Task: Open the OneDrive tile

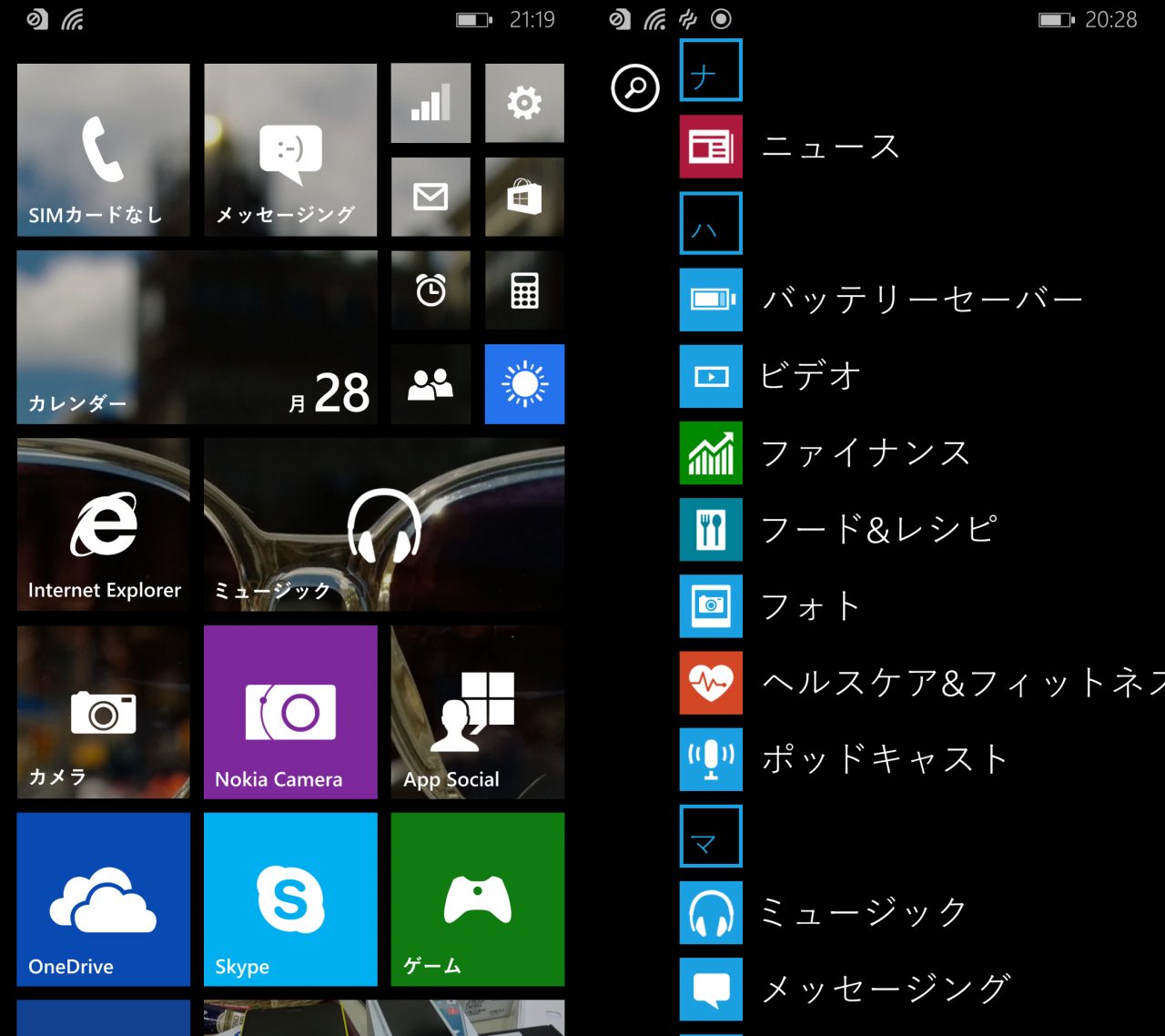Action: click(103, 899)
